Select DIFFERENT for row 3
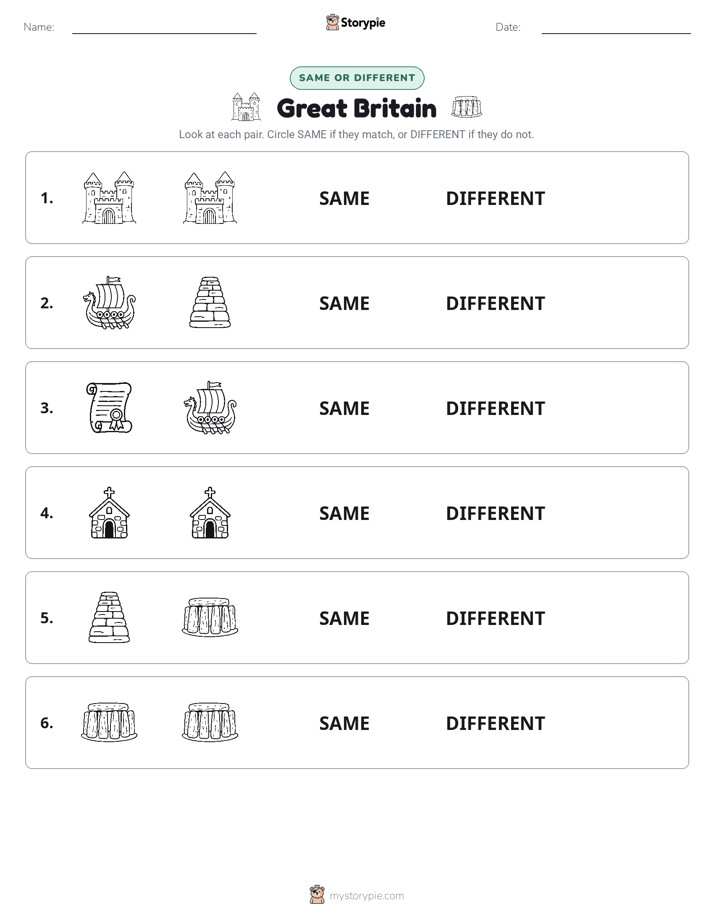Image resolution: width=714 pixels, height=924 pixels. point(495,408)
